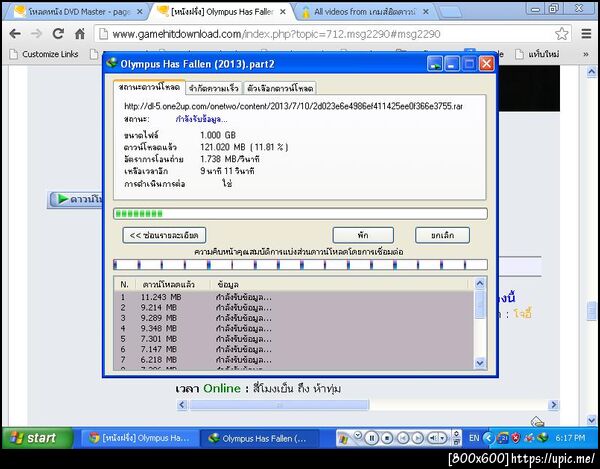The image size is (600, 469).
Task: Show more bookmarks chevron
Action: 585,54
